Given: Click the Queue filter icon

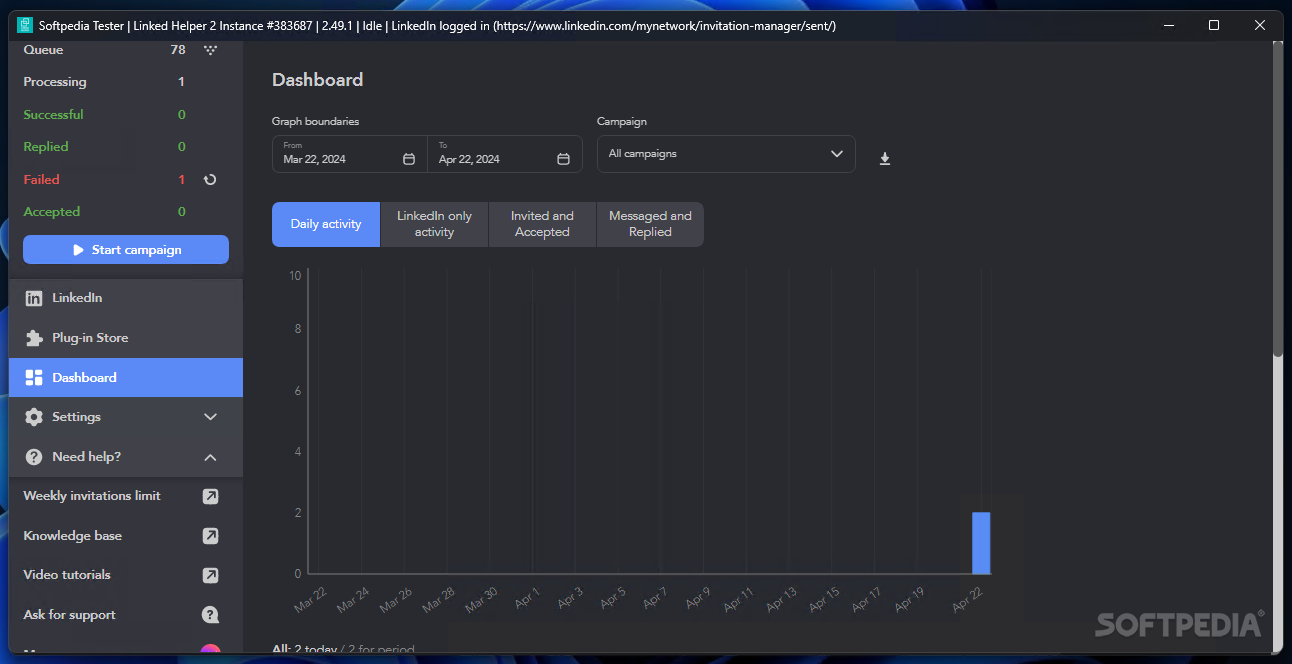Looking at the screenshot, I should (210, 49).
